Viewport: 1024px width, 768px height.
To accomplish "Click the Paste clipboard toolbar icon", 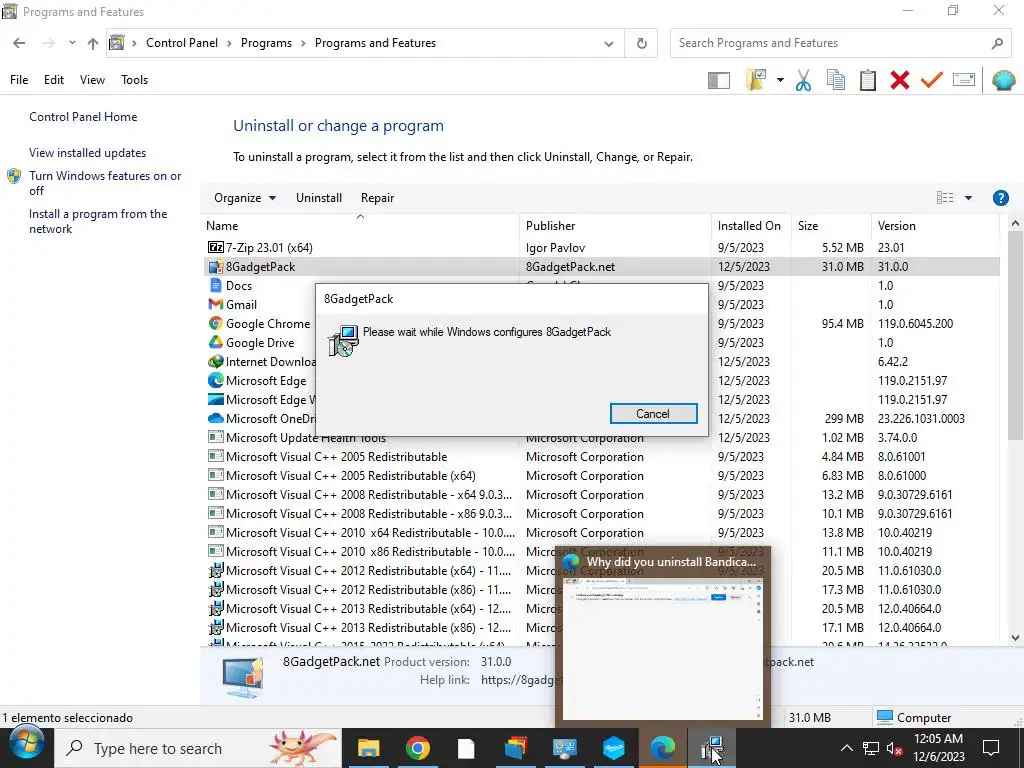I will click(x=867, y=80).
